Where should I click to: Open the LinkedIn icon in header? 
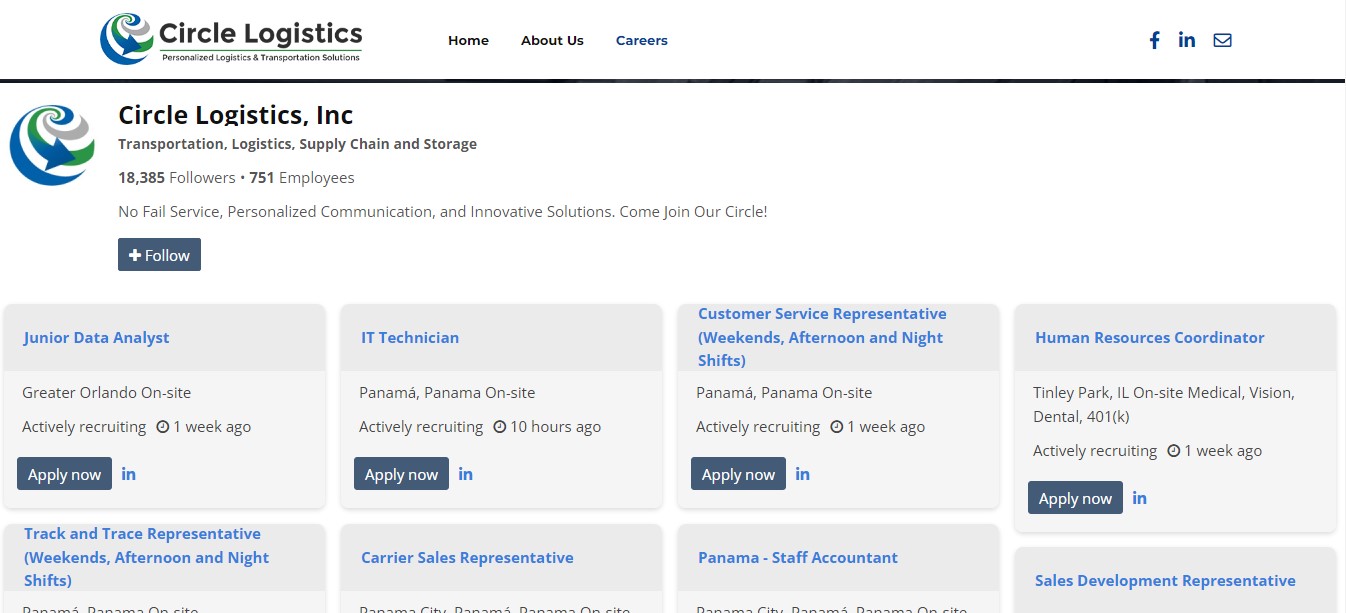pyautogui.click(x=1187, y=40)
